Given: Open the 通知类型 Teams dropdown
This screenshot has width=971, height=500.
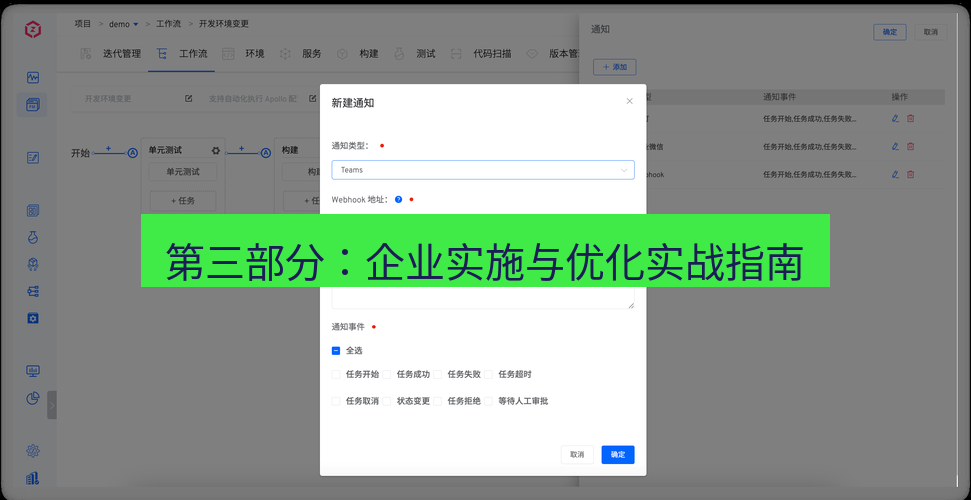Looking at the screenshot, I should 483,170.
